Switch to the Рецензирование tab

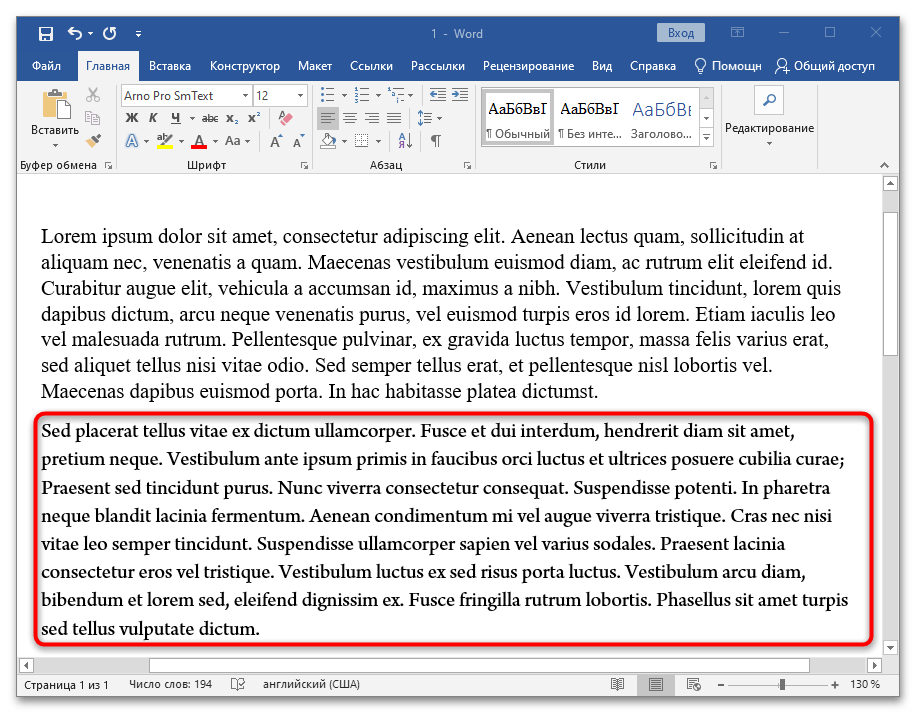(529, 66)
